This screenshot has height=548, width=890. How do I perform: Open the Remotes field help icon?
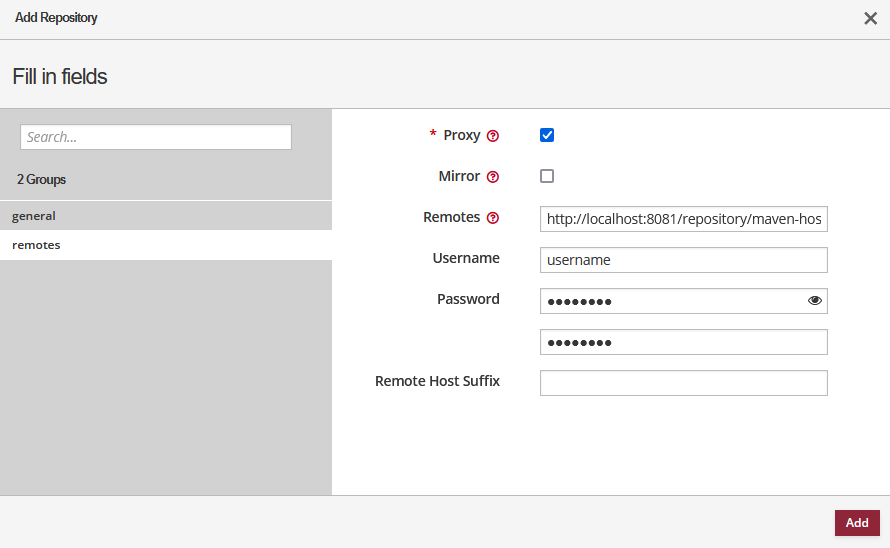click(x=492, y=218)
